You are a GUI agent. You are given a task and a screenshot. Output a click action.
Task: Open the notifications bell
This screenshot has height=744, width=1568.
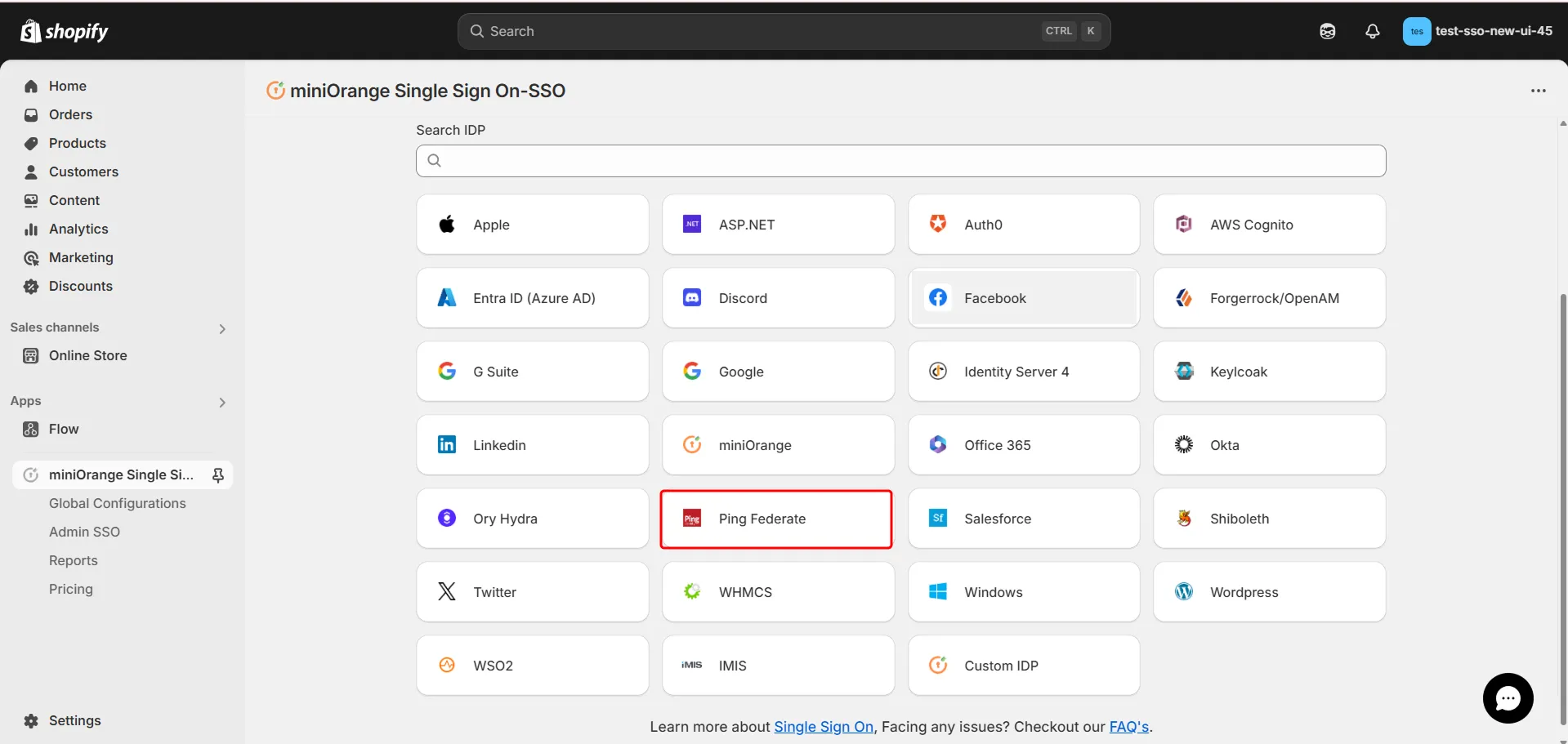(x=1373, y=31)
